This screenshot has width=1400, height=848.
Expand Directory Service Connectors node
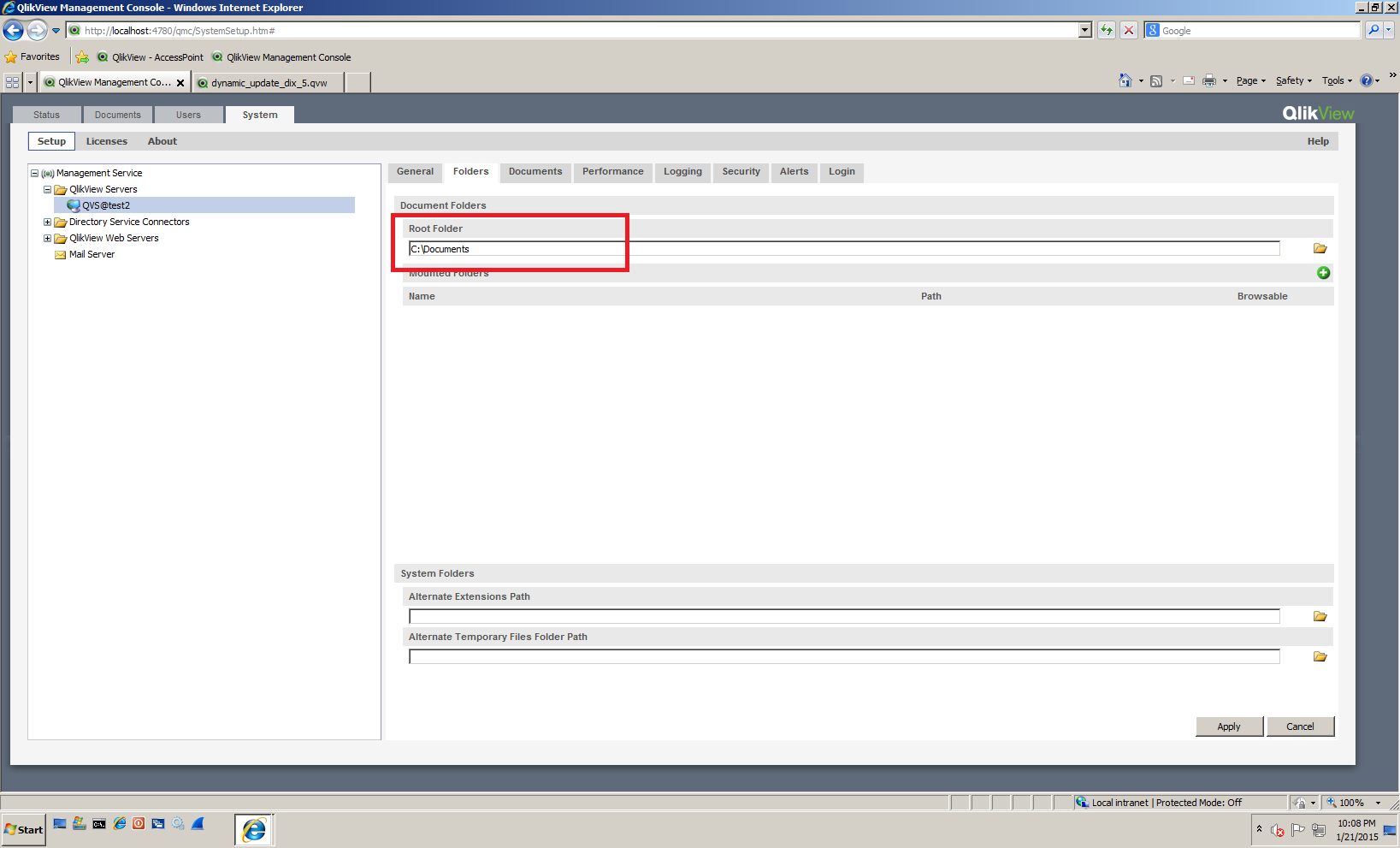point(48,222)
